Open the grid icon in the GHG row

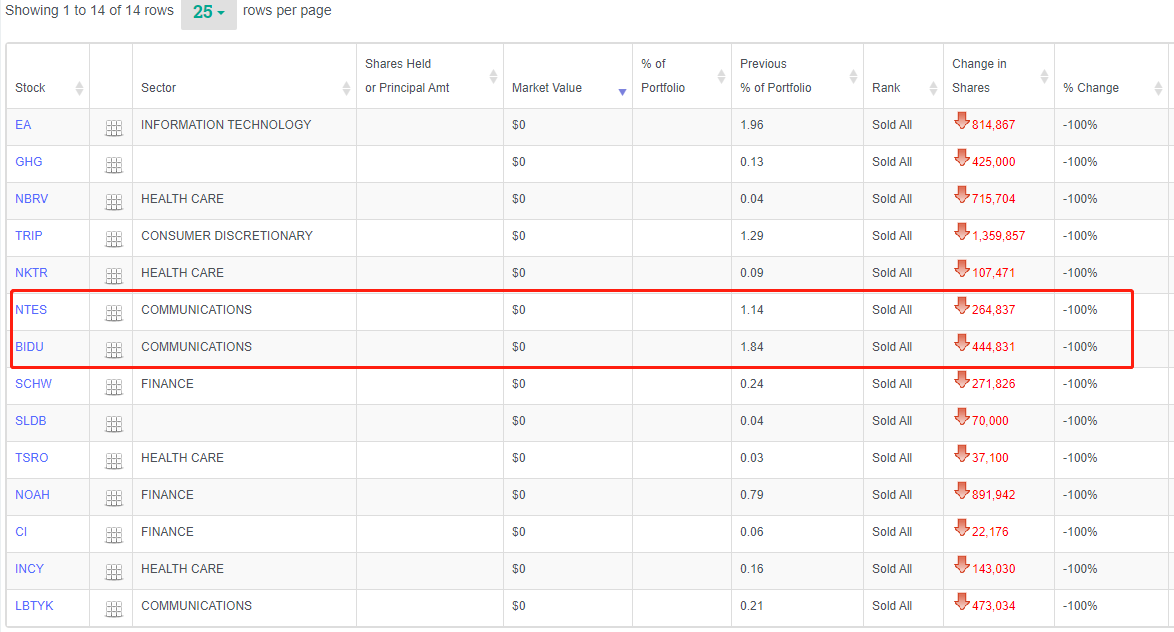click(114, 165)
